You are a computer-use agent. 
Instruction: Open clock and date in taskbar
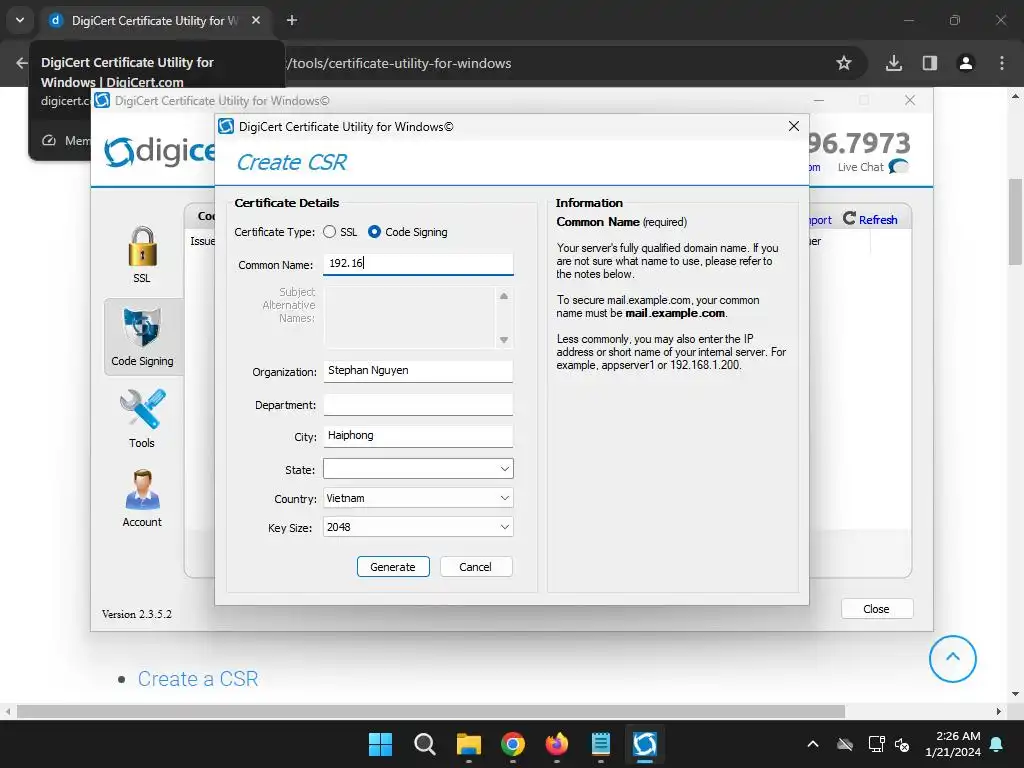coord(953,744)
